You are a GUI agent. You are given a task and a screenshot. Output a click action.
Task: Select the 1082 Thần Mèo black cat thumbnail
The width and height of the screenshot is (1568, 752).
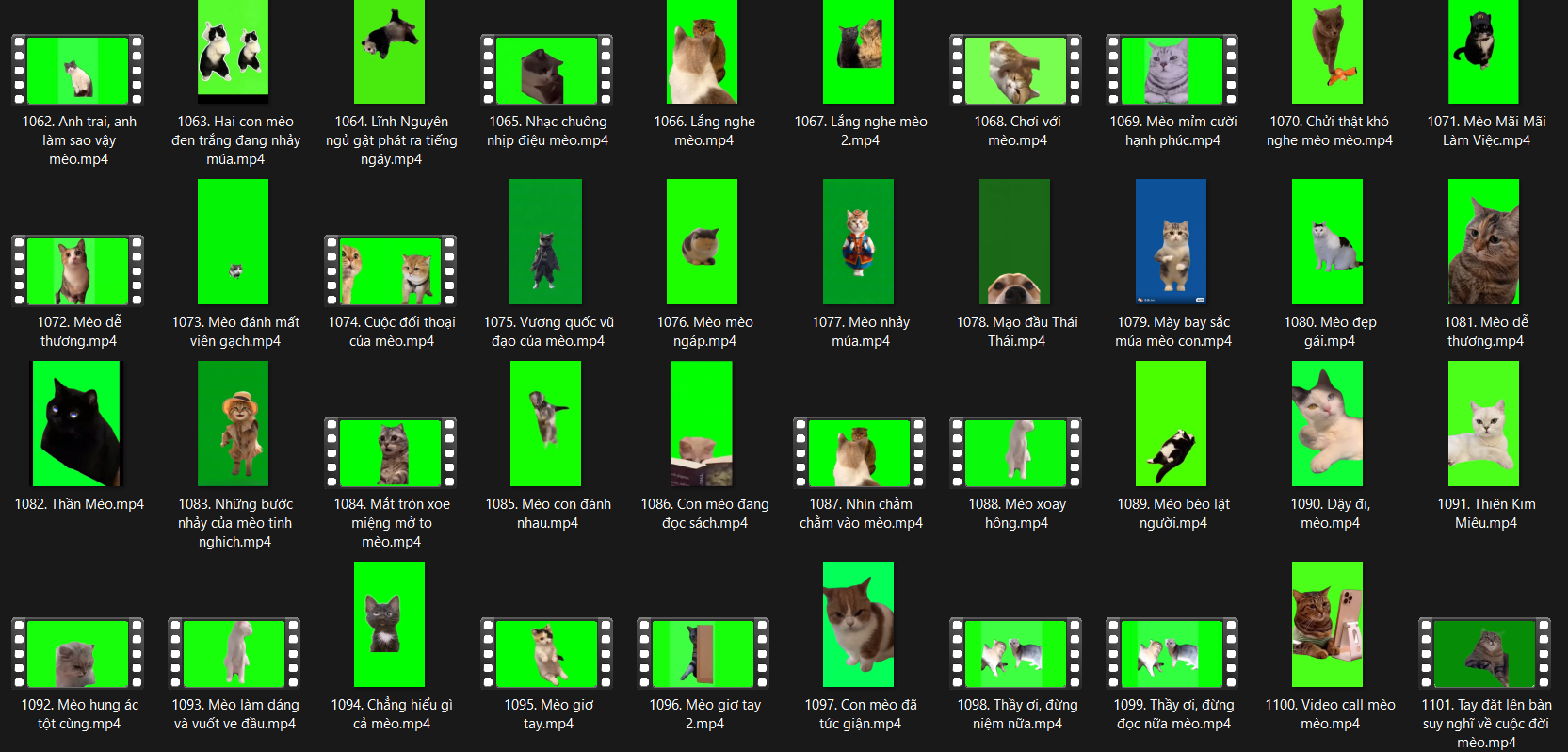click(77, 423)
